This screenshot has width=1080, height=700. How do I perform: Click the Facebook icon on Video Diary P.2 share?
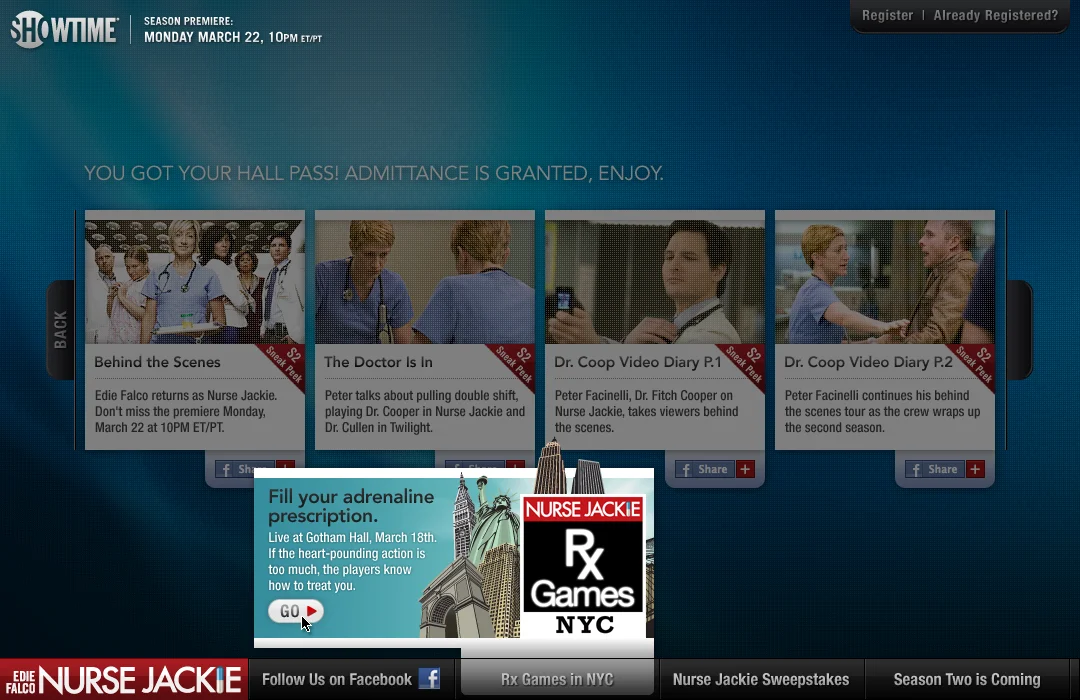click(x=915, y=470)
